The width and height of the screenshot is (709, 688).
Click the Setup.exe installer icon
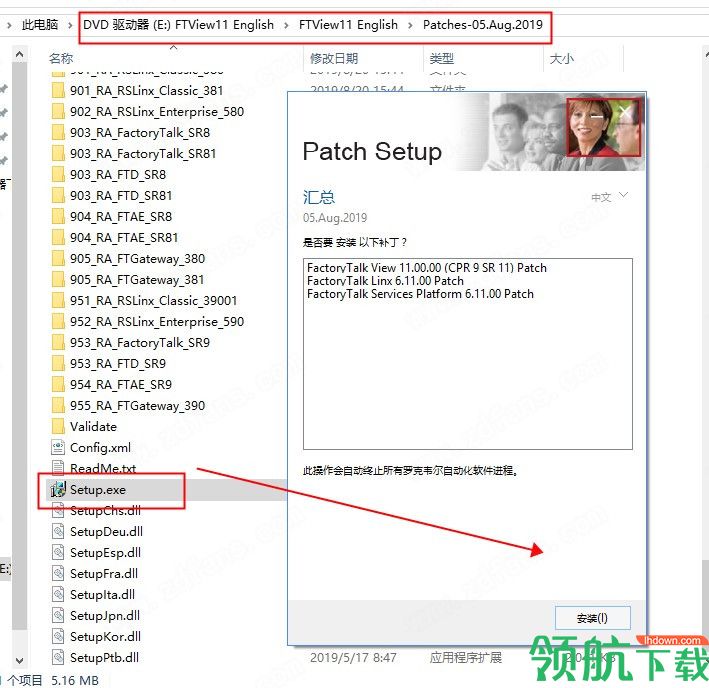[x=58, y=490]
